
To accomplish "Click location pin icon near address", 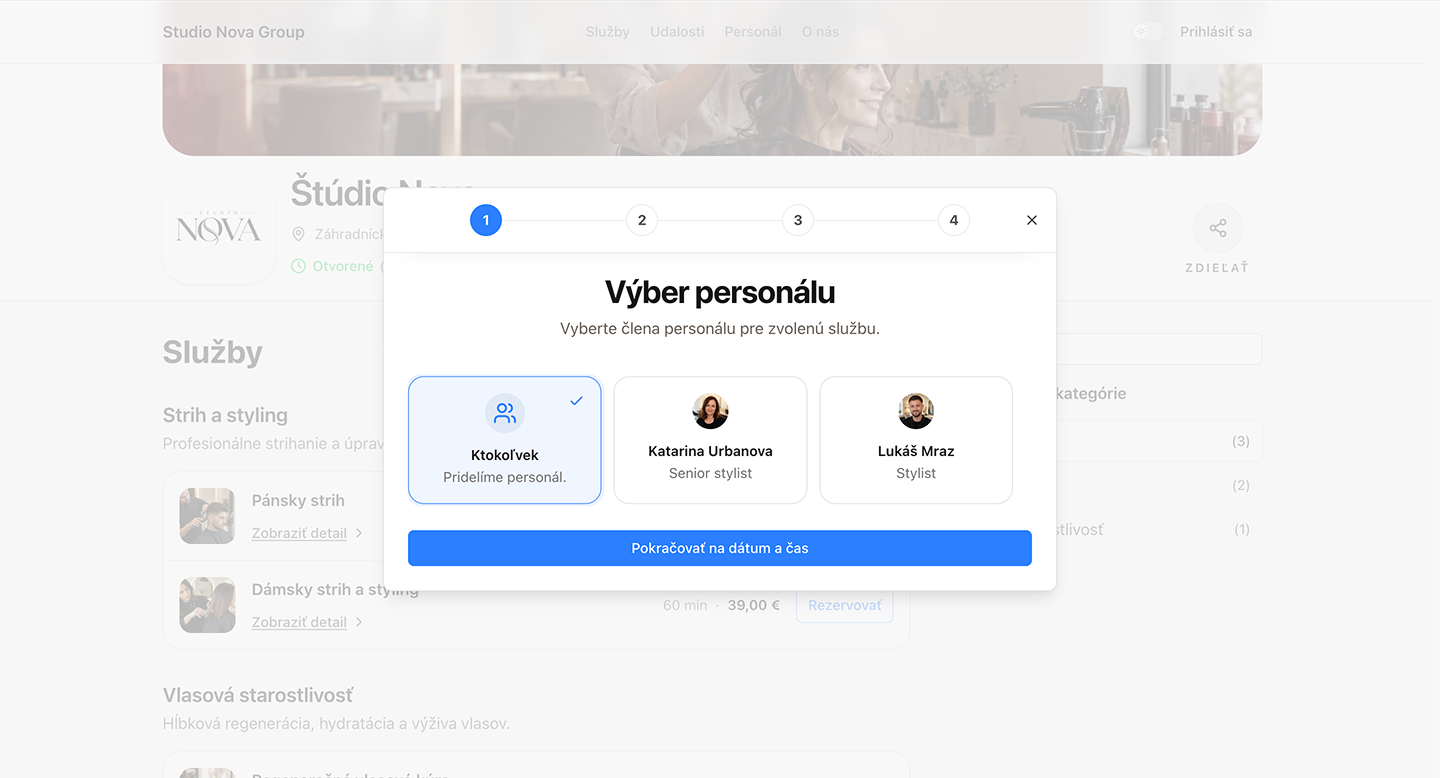I will coord(298,234).
